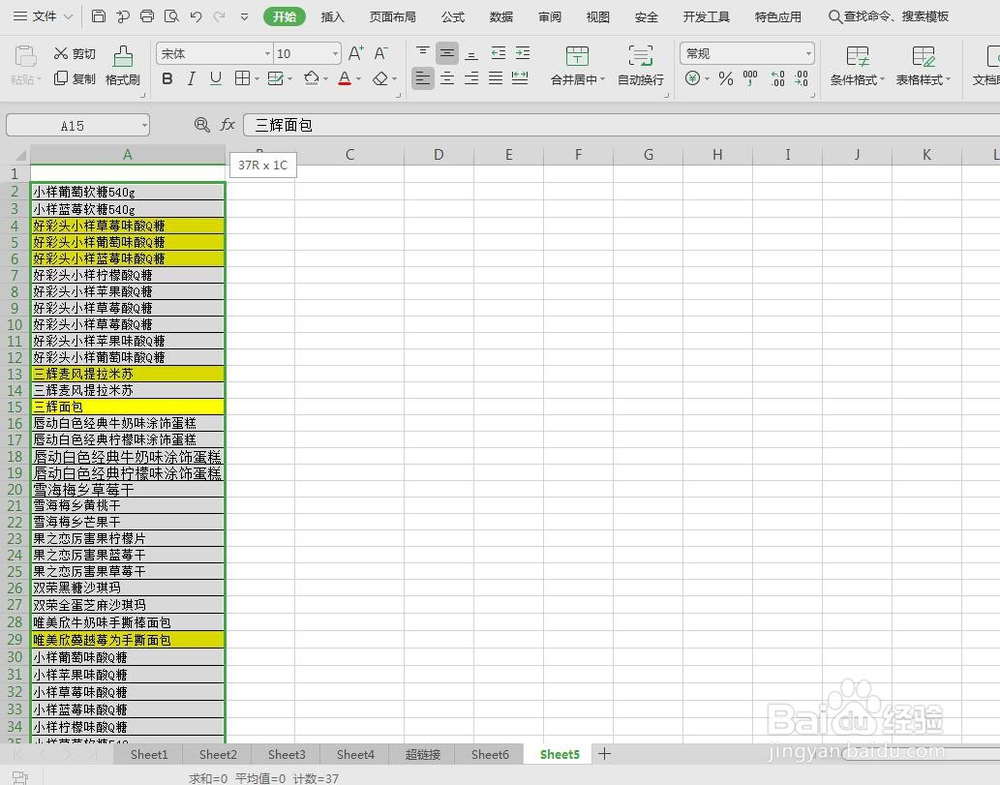The width and height of the screenshot is (1000, 785).
Task: Apply percent style format
Action: 725,78
